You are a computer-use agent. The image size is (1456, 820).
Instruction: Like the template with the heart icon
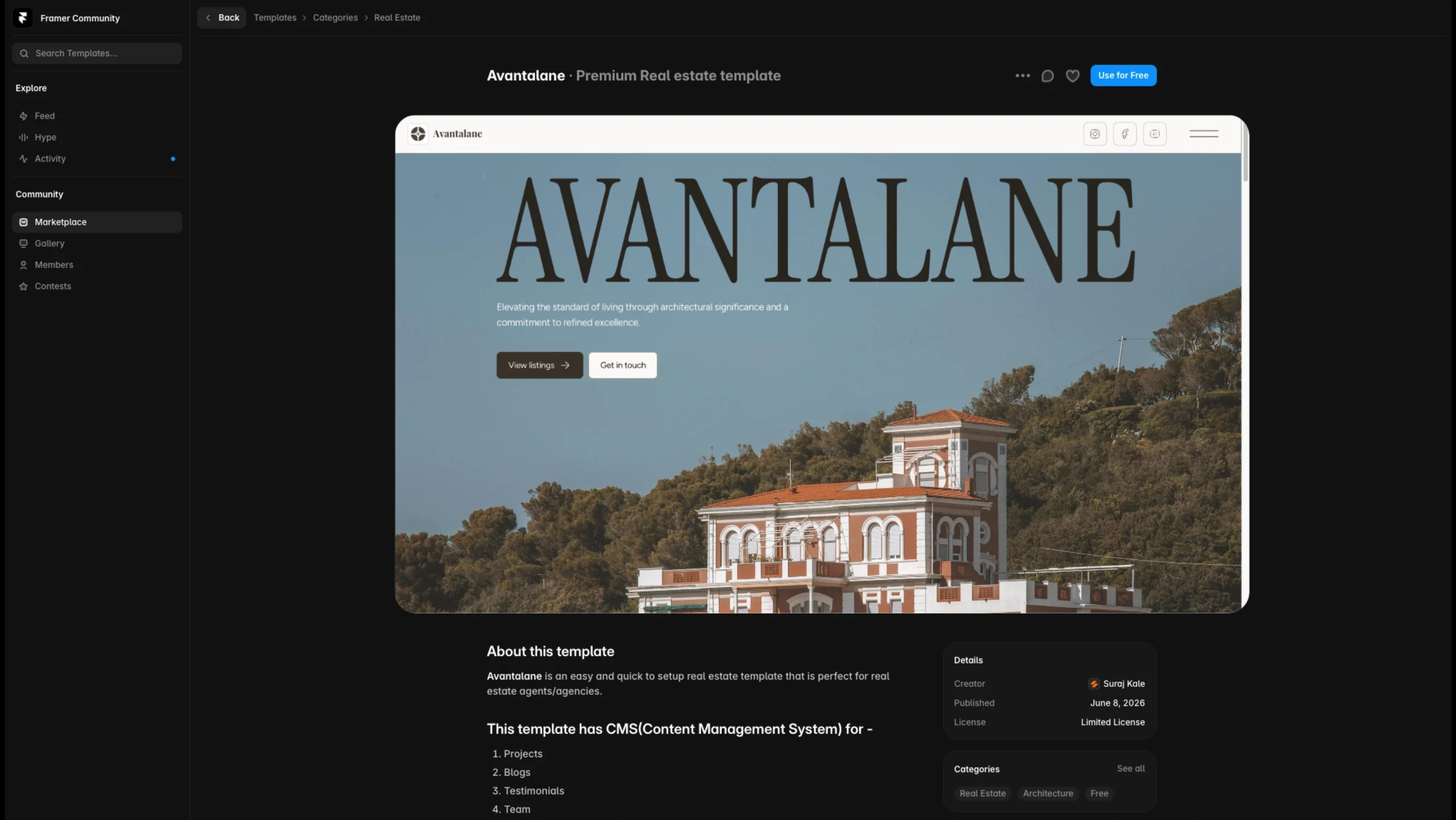click(1072, 76)
